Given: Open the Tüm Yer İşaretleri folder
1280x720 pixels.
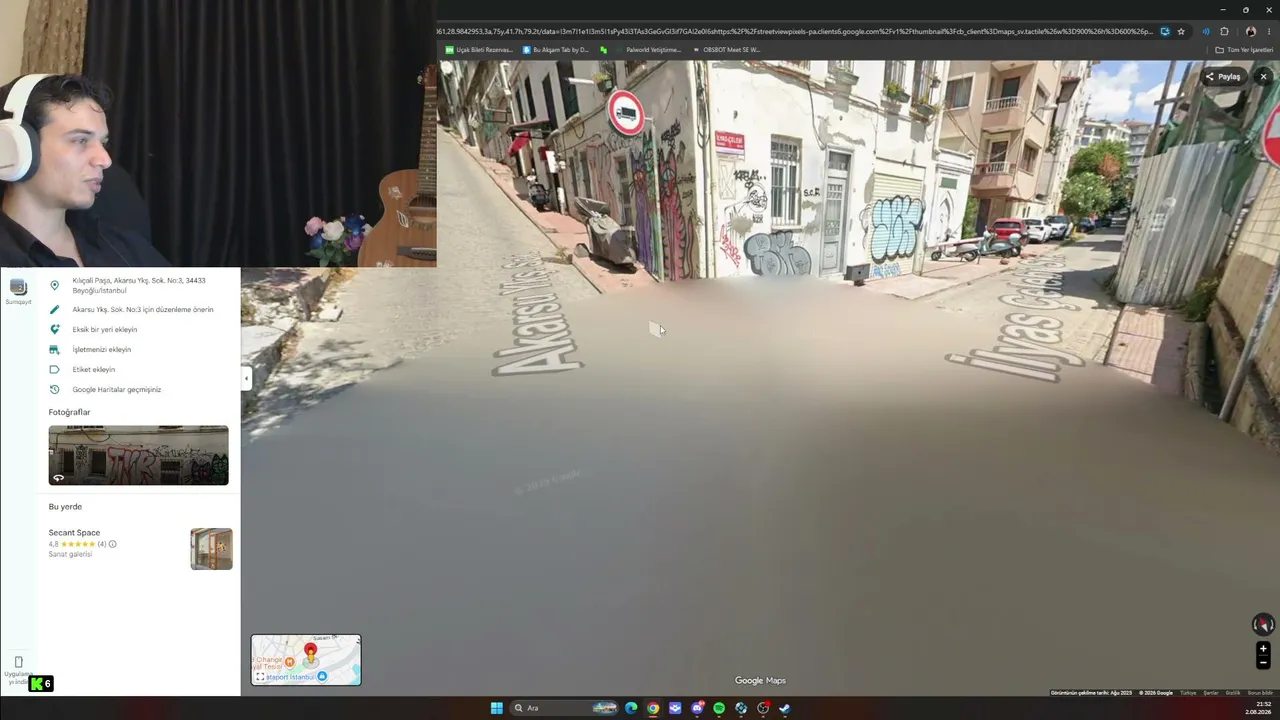Looking at the screenshot, I should click(x=1245, y=50).
